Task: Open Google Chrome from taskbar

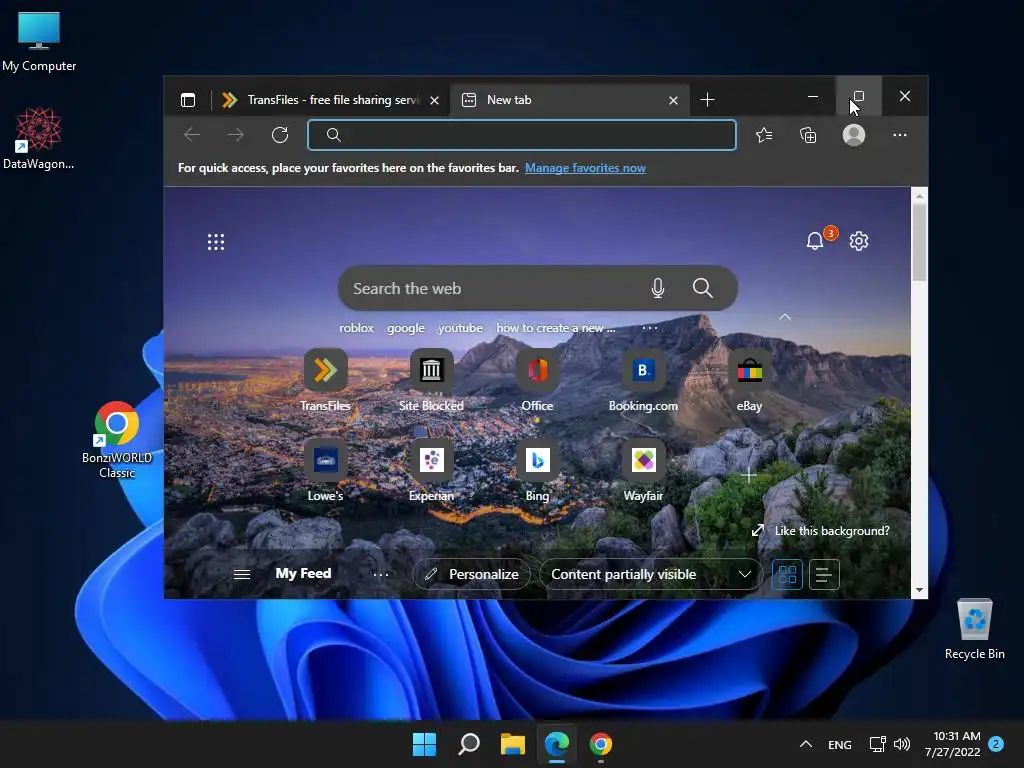Action: coord(601,744)
